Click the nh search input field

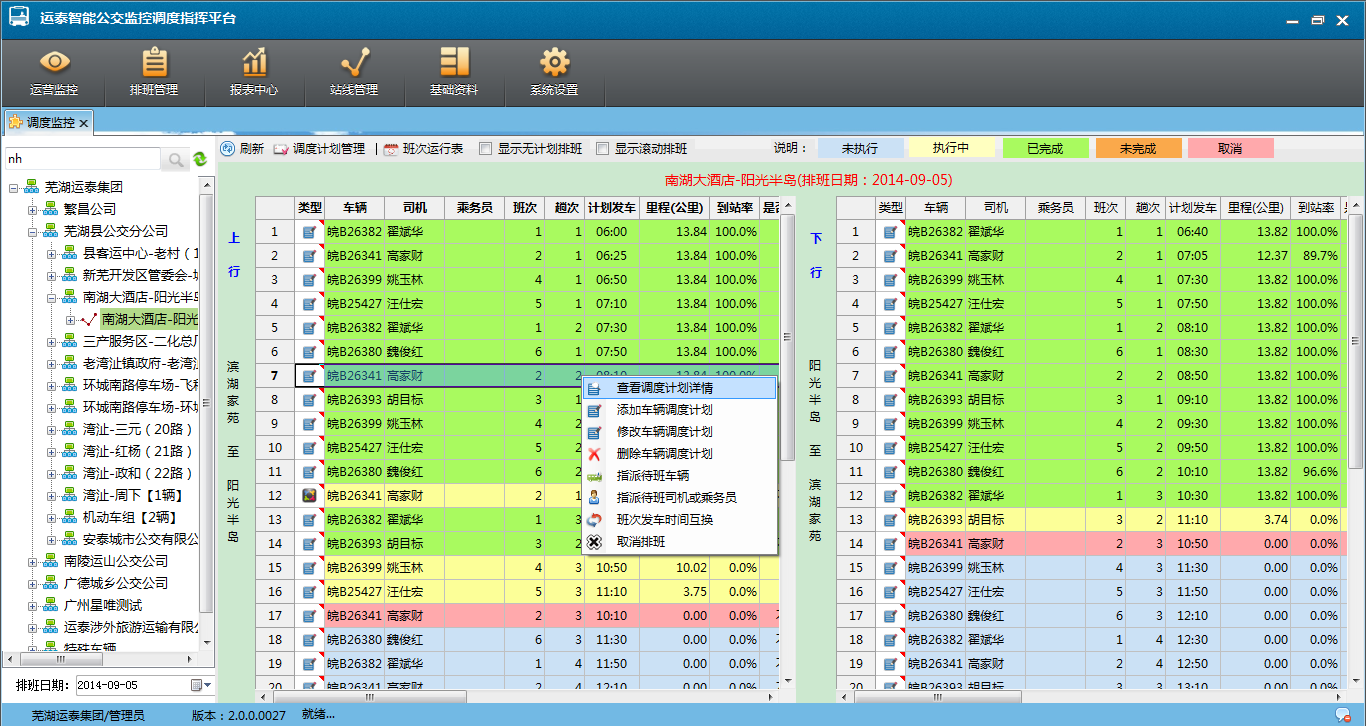pos(80,159)
